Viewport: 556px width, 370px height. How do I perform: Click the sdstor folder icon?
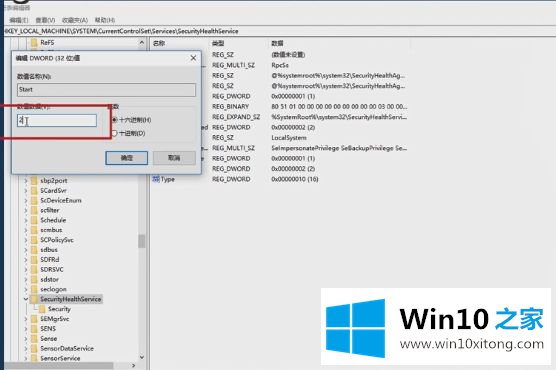[34, 280]
